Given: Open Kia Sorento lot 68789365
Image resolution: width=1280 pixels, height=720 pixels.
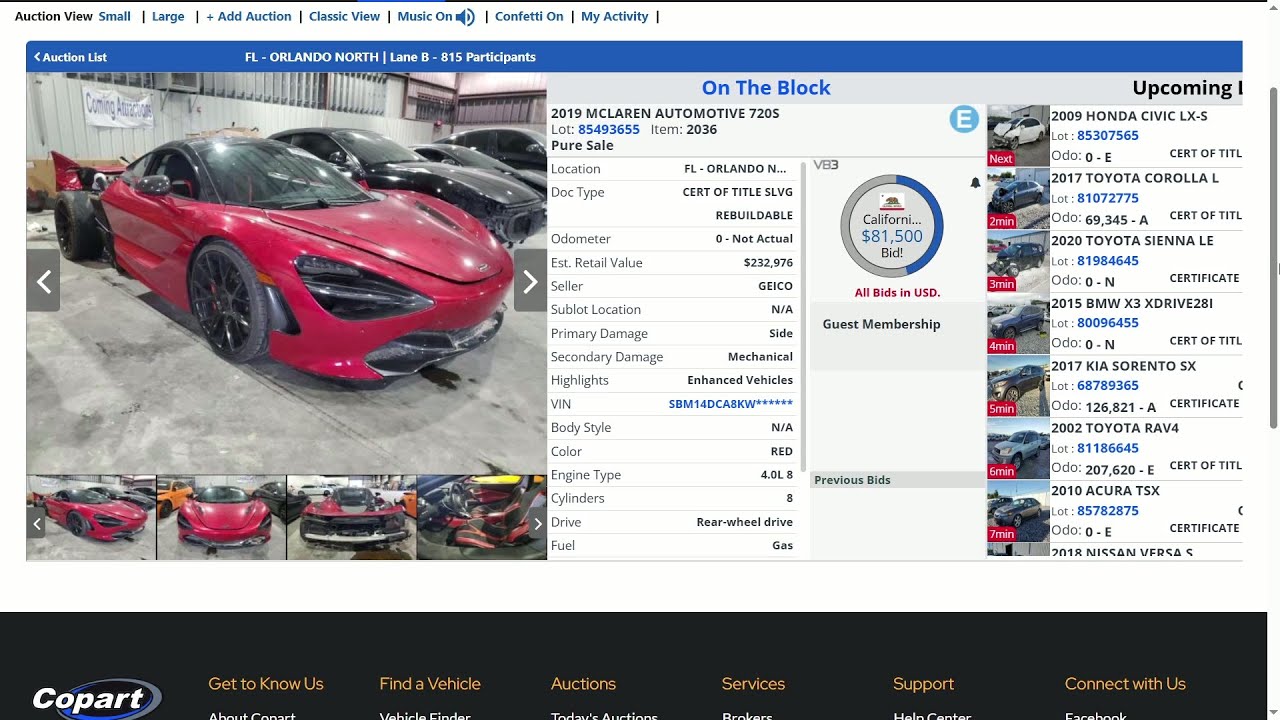Looking at the screenshot, I should click(1108, 386).
